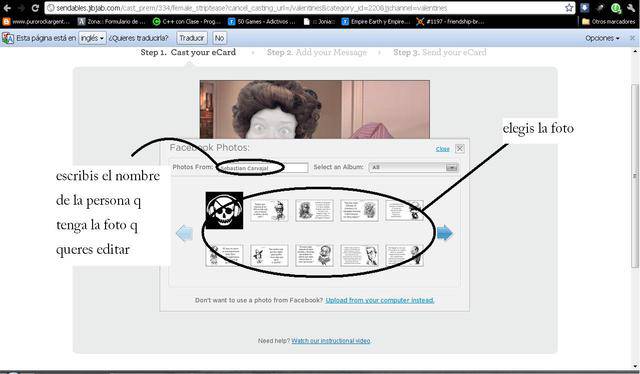Select fourth photo thumbnail in bottom row
Image resolution: width=640 pixels, height=374 pixels.
[x=360, y=256]
